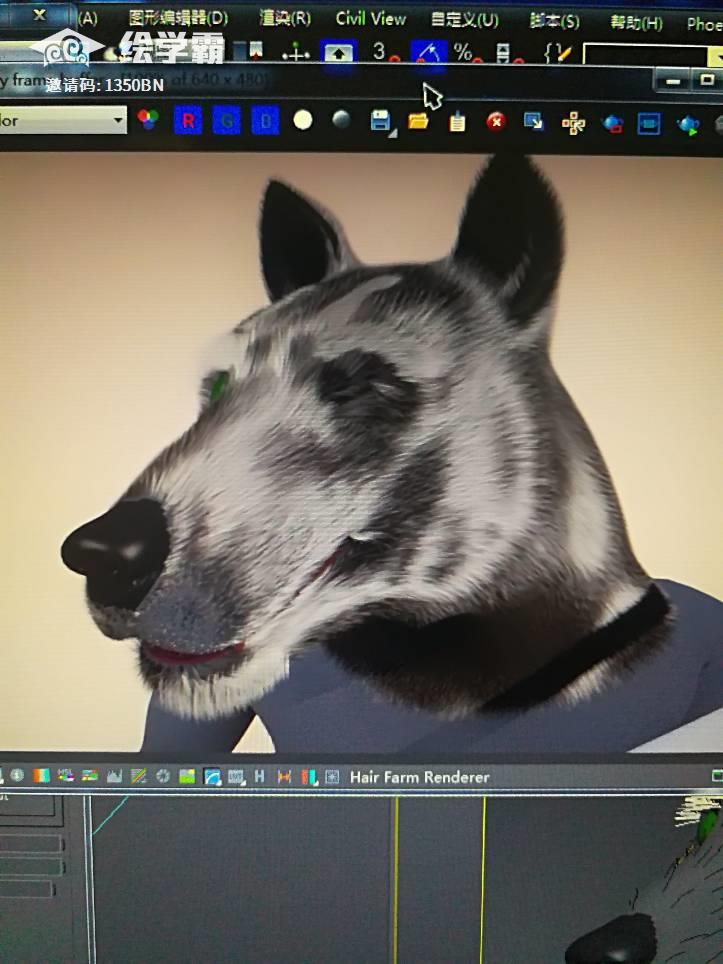Clear the image with red X icon
This screenshot has height=964, width=723.
point(496,121)
